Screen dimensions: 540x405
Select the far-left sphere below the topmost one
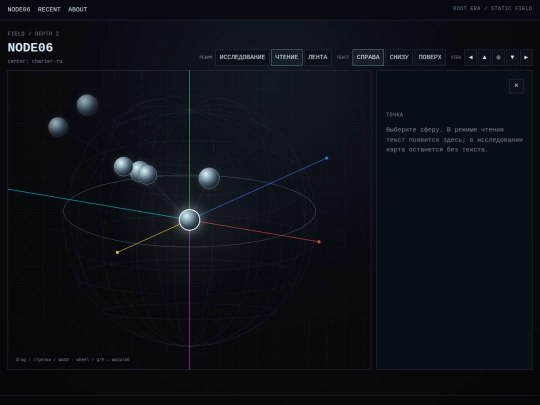(58, 127)
